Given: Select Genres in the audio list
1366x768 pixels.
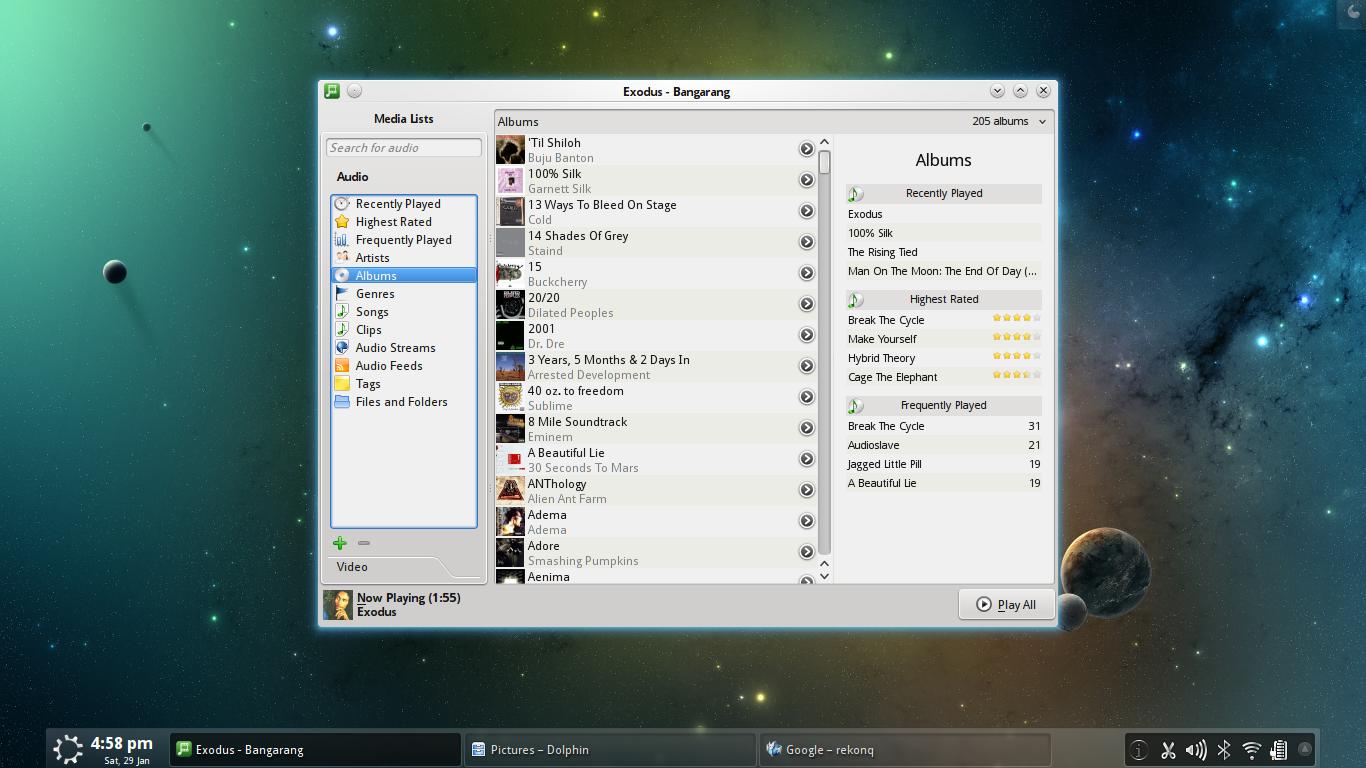Looking at the screenshot, I should point(404,294).
